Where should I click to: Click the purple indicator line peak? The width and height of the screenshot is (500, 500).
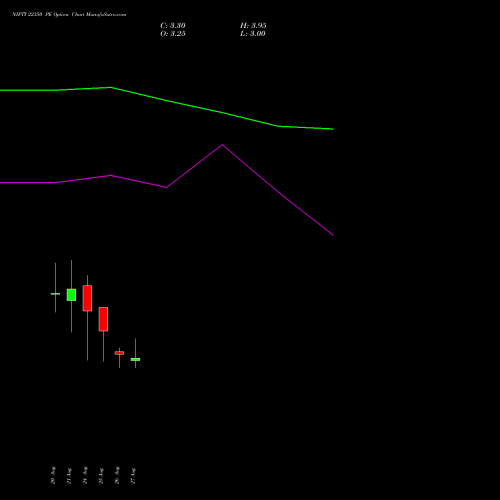(x=222, y=145)
